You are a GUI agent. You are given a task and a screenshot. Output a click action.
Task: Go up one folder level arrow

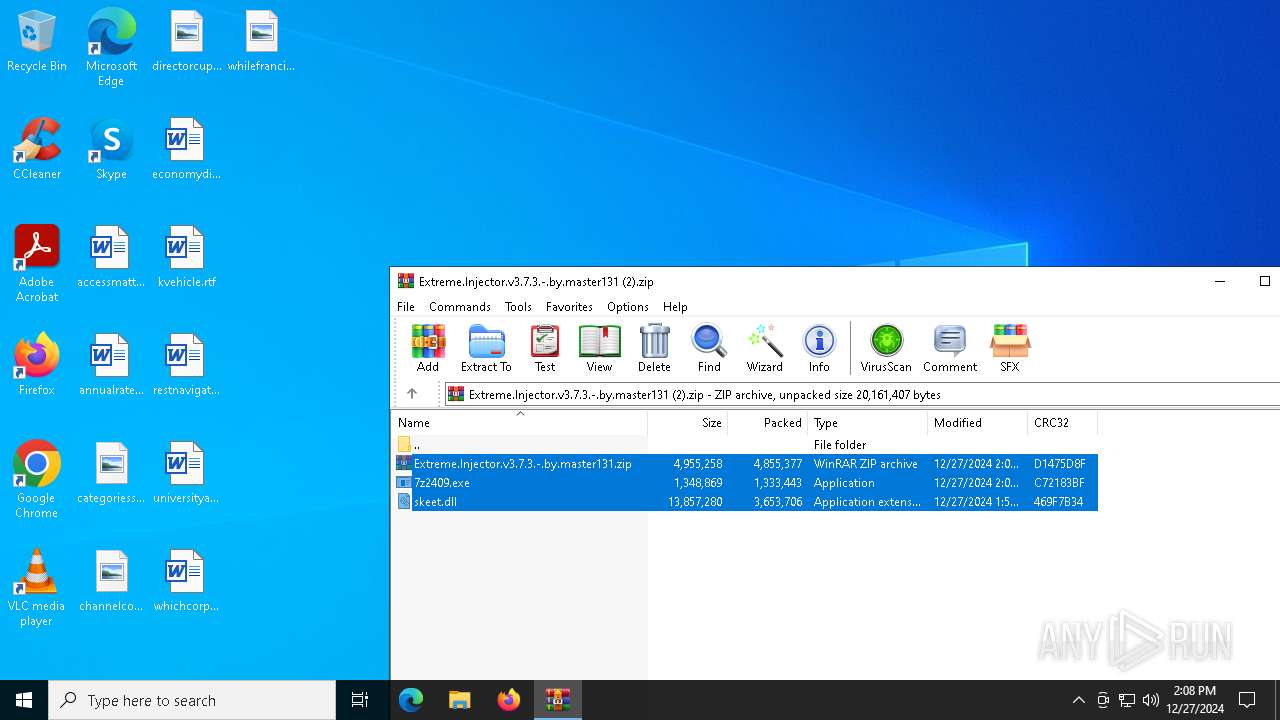[411, 394]
